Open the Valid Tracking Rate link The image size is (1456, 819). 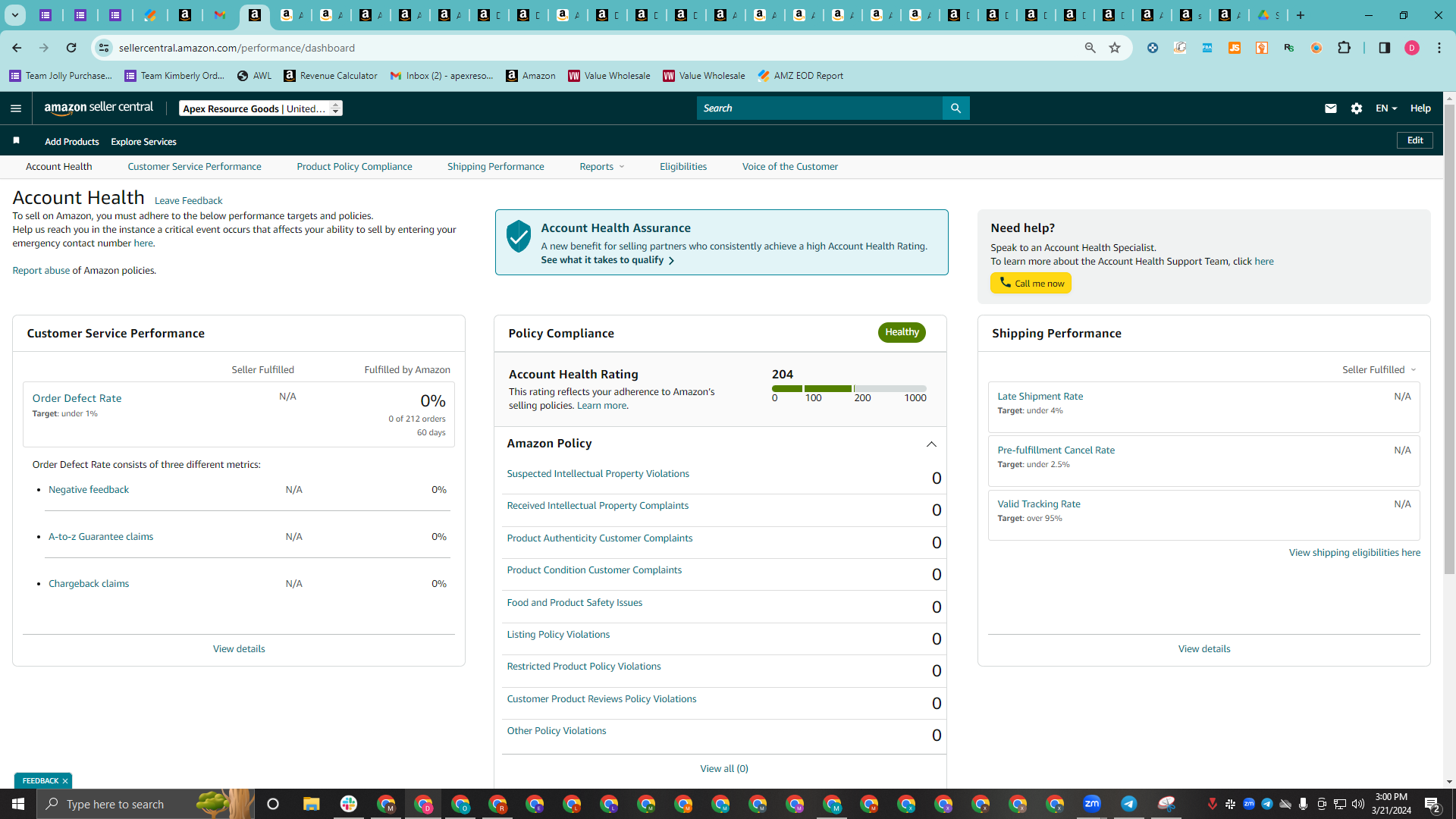tap(1039, 504)
